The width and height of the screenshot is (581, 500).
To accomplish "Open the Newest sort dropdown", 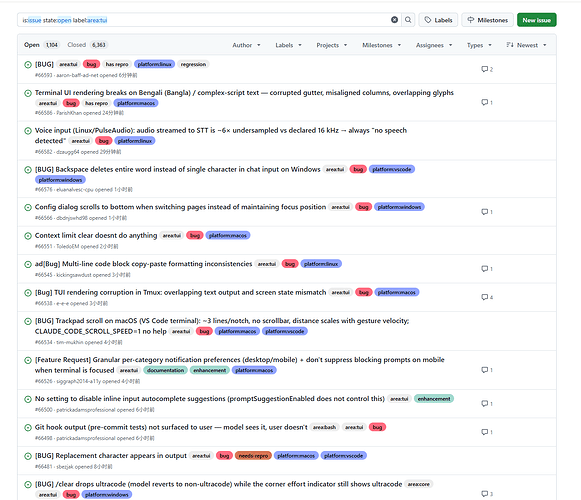I will [x=526, y=45].
